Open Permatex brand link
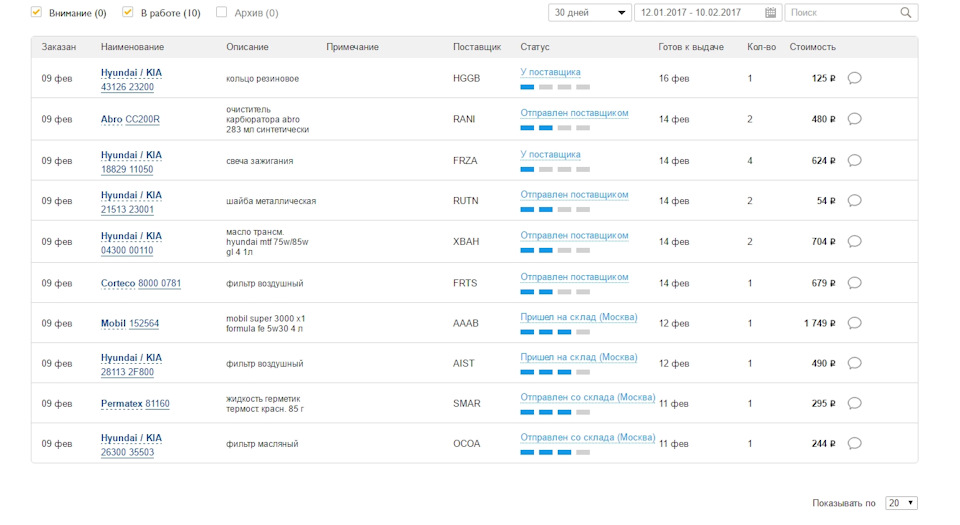This screenshot has height=525, width=960. point(121,404)
